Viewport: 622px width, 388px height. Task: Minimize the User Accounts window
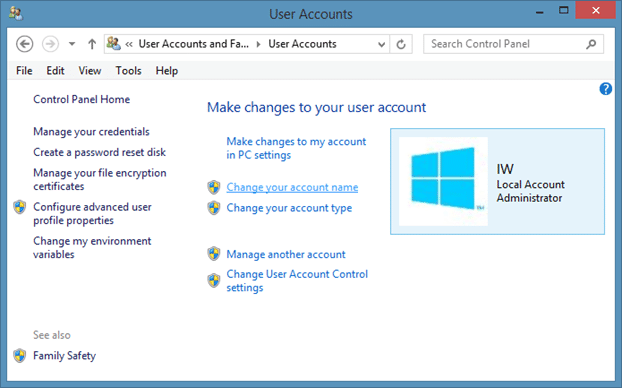[539, 12]
